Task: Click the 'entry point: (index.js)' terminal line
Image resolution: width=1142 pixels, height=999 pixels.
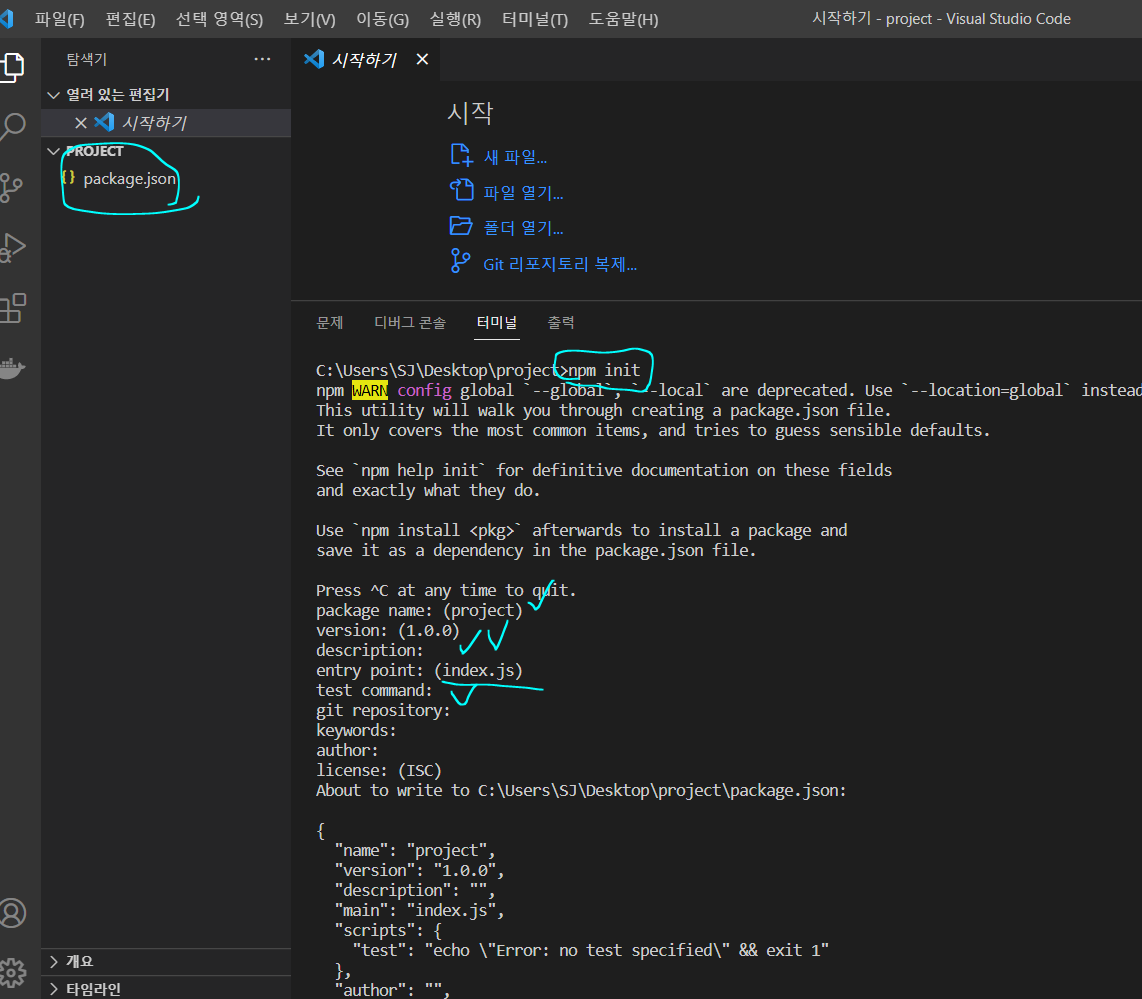Action: click(x=420, y=671)
